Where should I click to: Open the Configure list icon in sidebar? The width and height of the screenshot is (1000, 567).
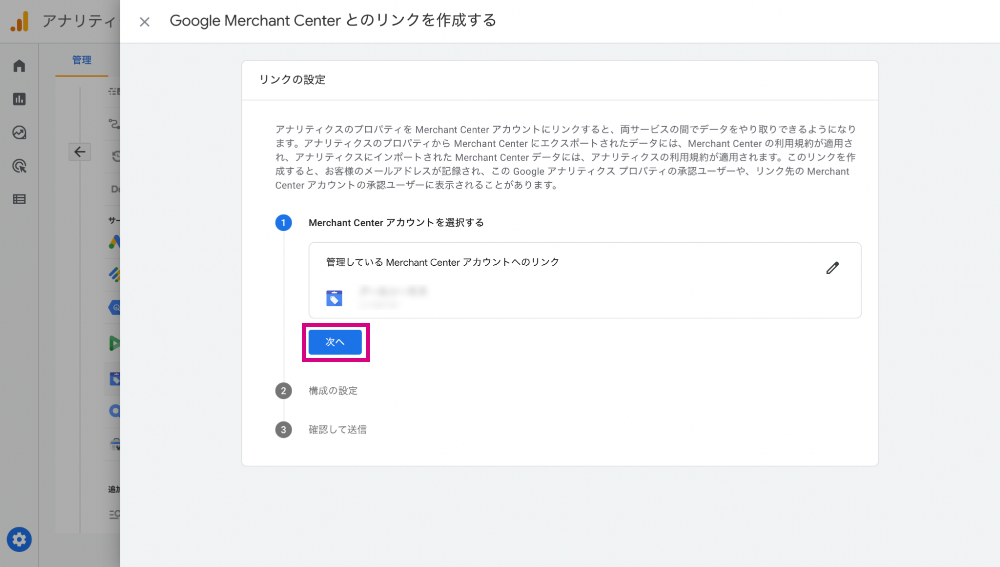point(19,200)
